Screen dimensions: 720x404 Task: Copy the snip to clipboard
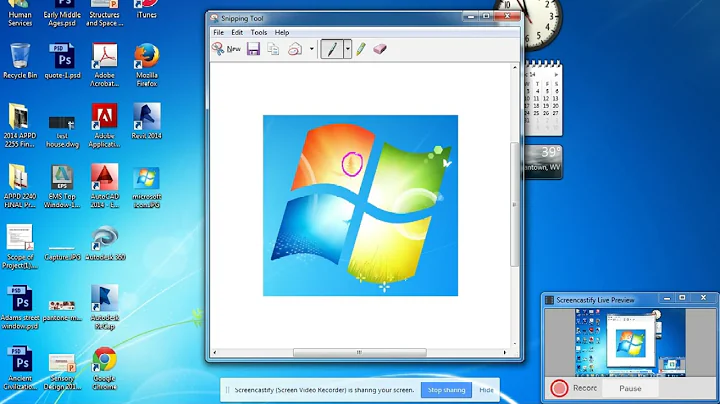tap(273, 49)
